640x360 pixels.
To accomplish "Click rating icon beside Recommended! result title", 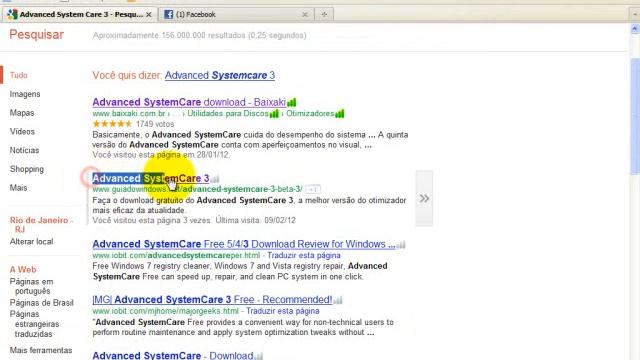I will coord(338,300).
